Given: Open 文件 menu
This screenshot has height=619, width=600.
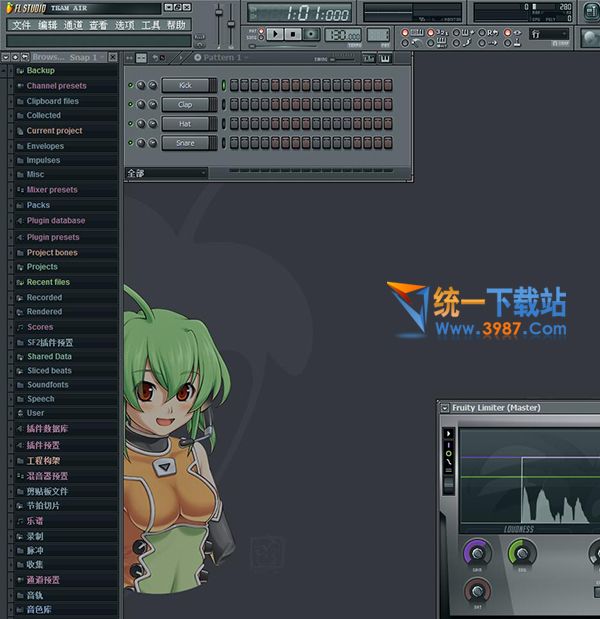Looking at the screenshot, I should (21, 25).
